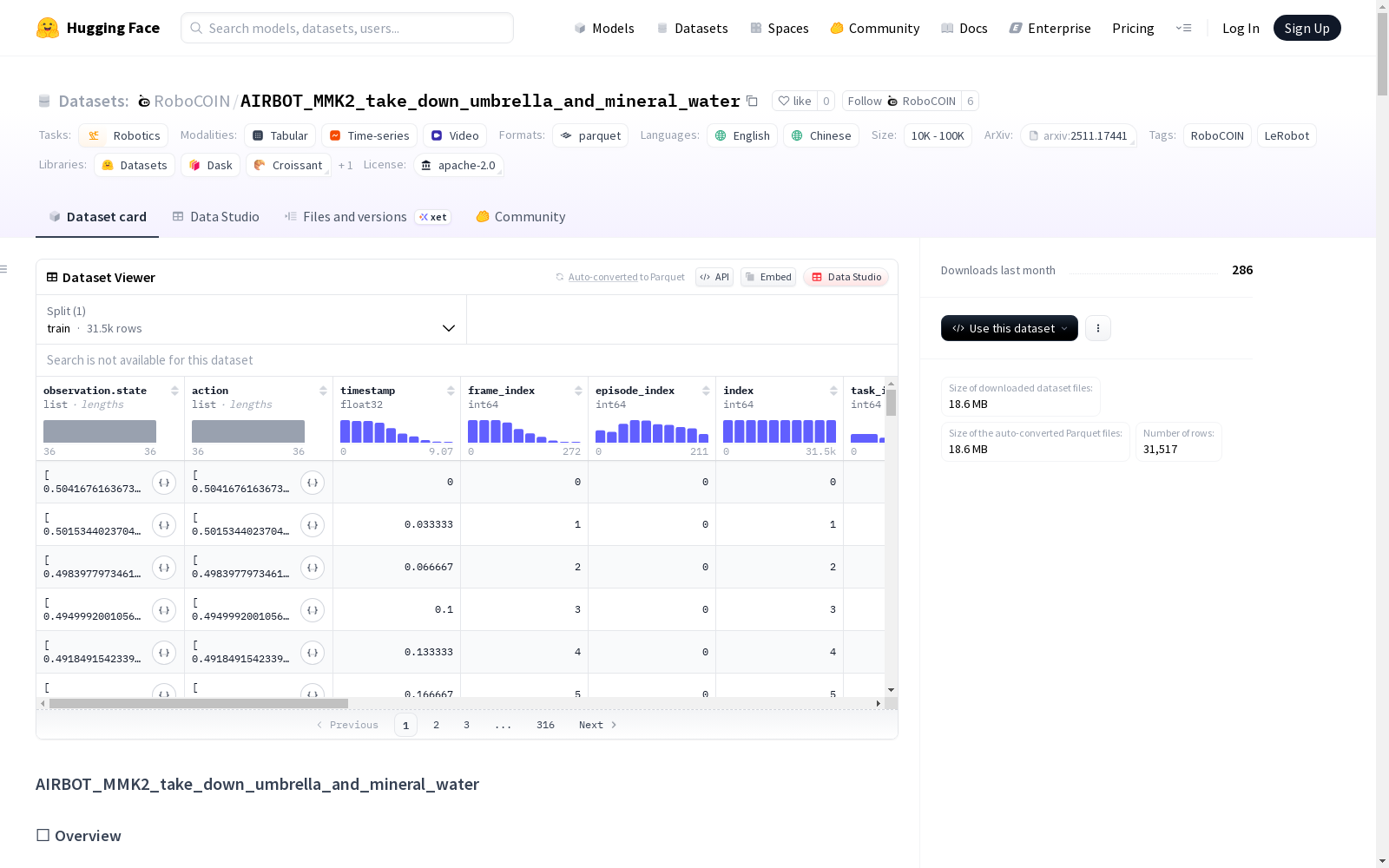Screen dimensions: 1389x868
Task: Expand observation.state cell in 0.4983977973461 row
Action: coord(164,568)
